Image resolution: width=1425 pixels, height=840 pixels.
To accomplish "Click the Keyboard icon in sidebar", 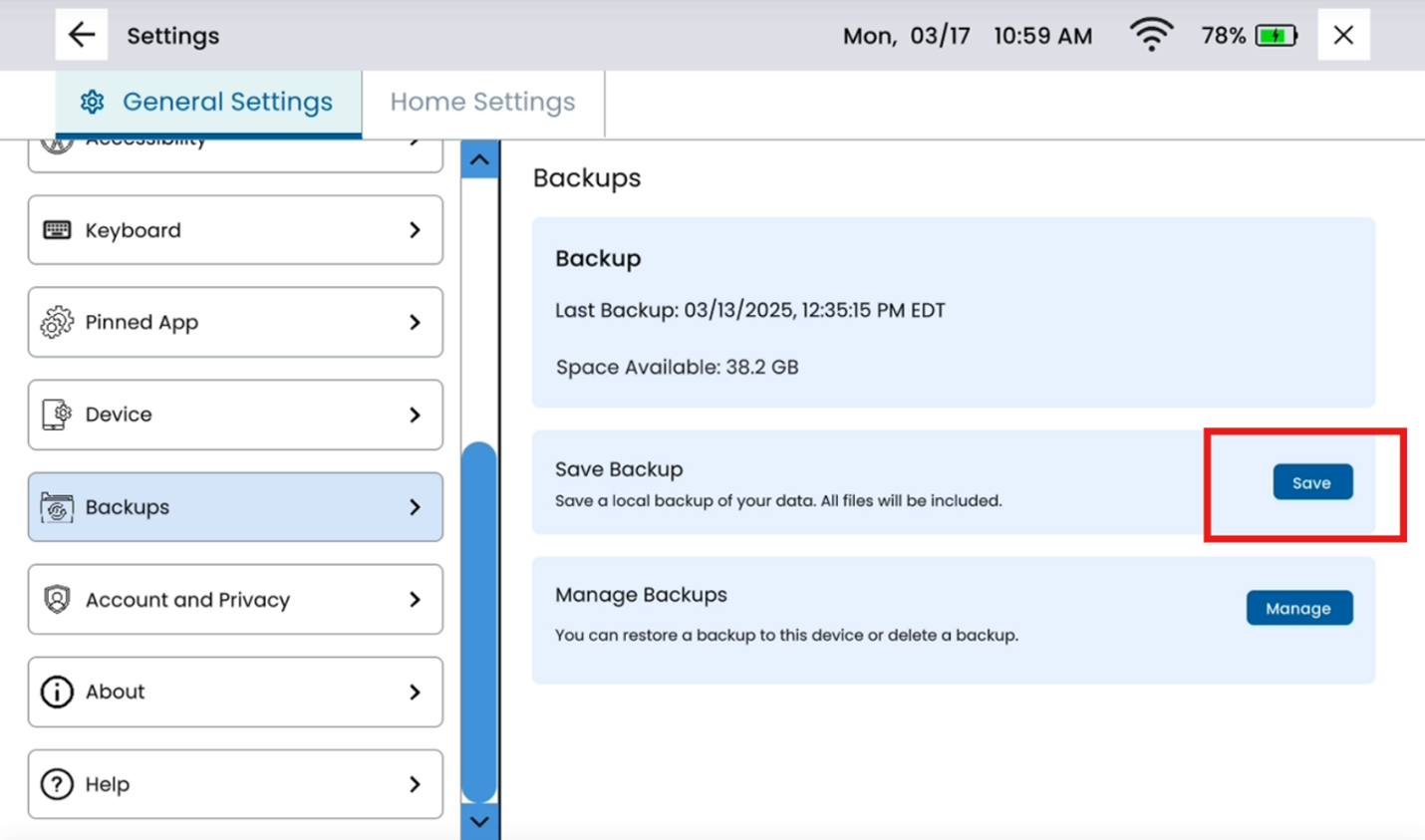I will [x=57, y=230].
